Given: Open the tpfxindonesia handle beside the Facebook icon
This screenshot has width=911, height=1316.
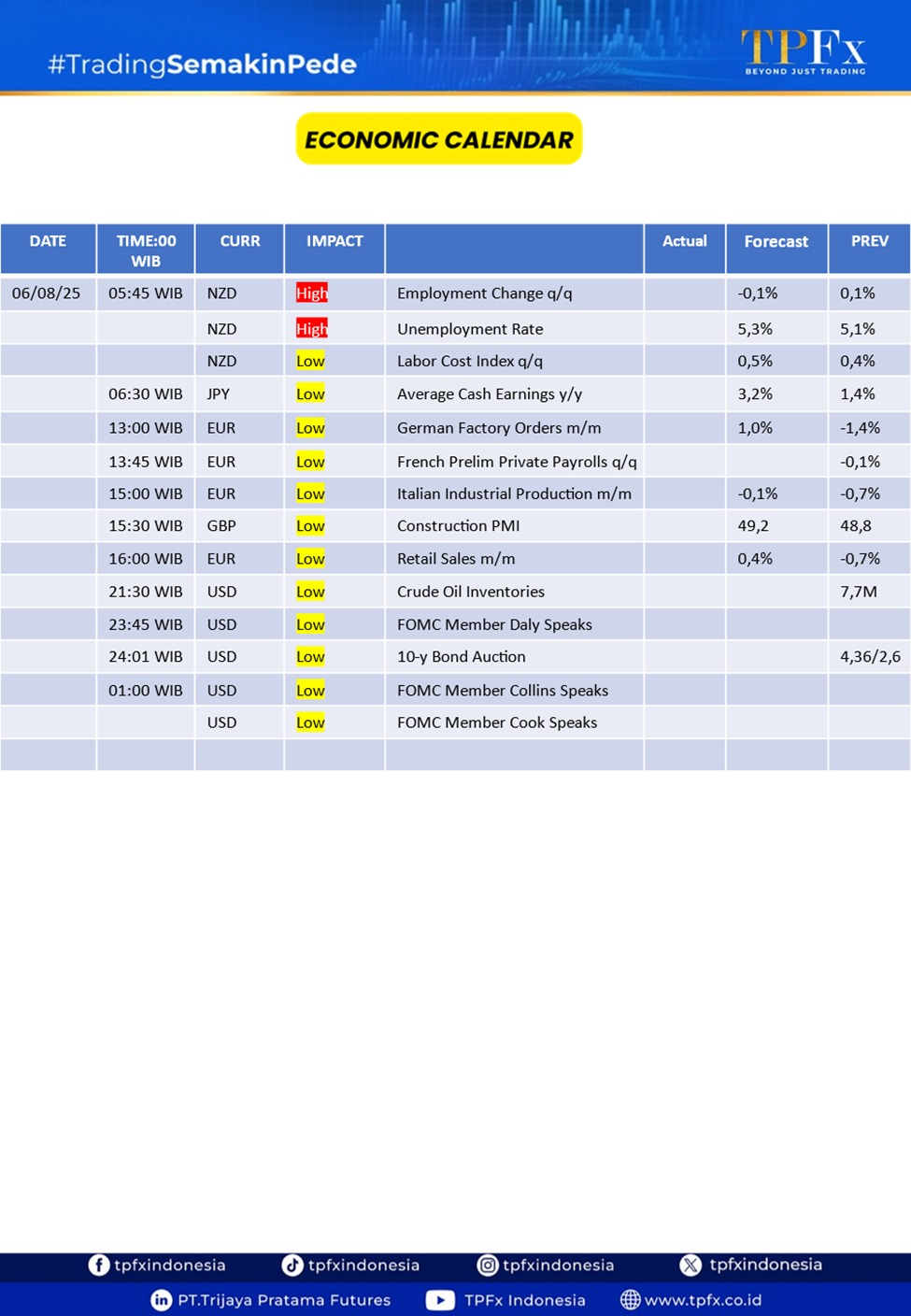Looking at the screenshot, I should (x=170, y=1265).
